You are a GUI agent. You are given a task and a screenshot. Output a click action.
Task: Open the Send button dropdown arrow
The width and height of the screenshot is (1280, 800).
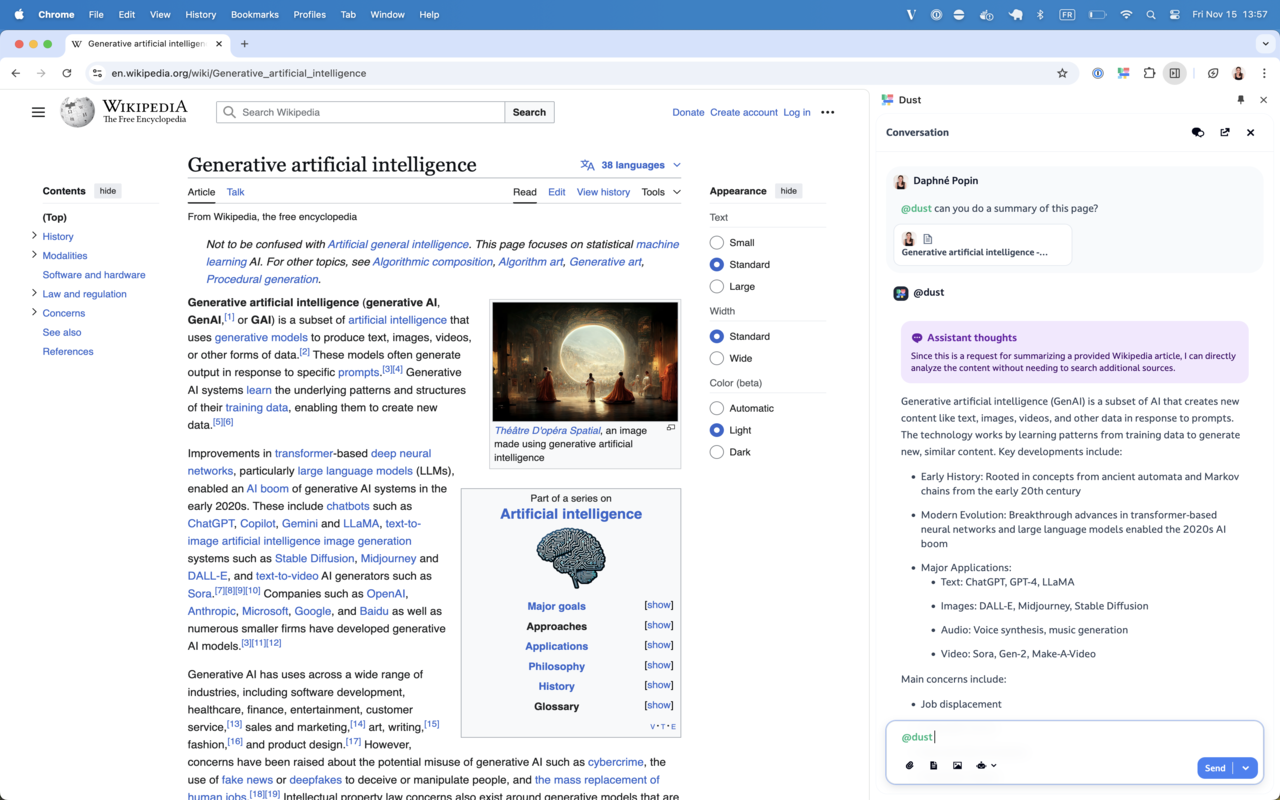pos(1246,768)
